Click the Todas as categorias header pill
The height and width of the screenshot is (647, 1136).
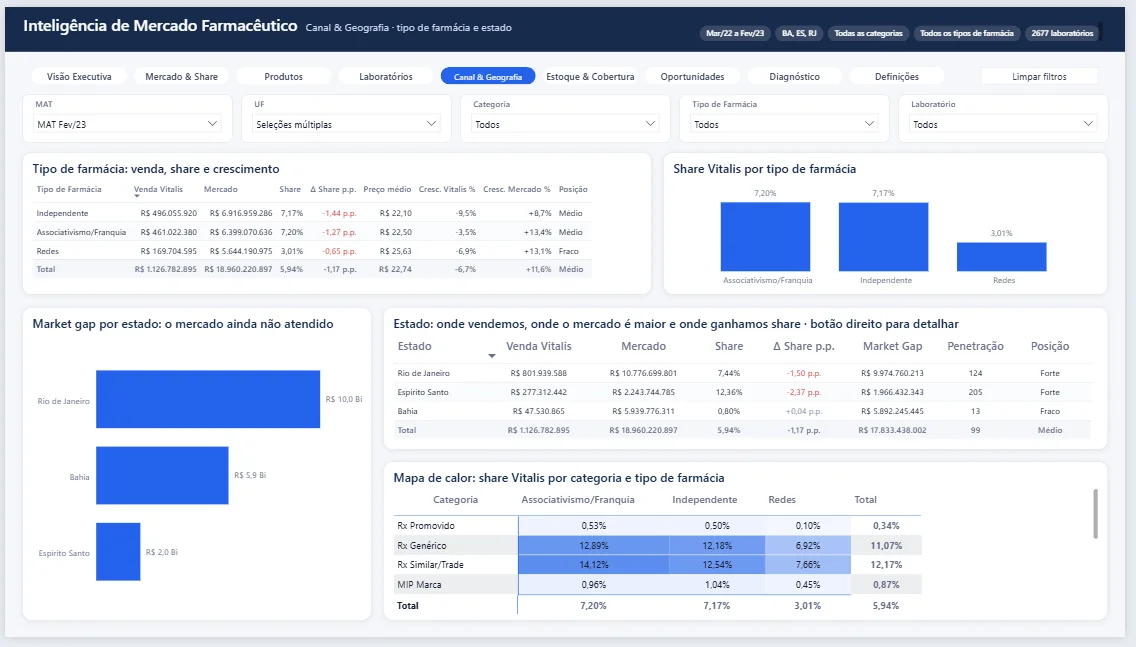click(868, 33)
